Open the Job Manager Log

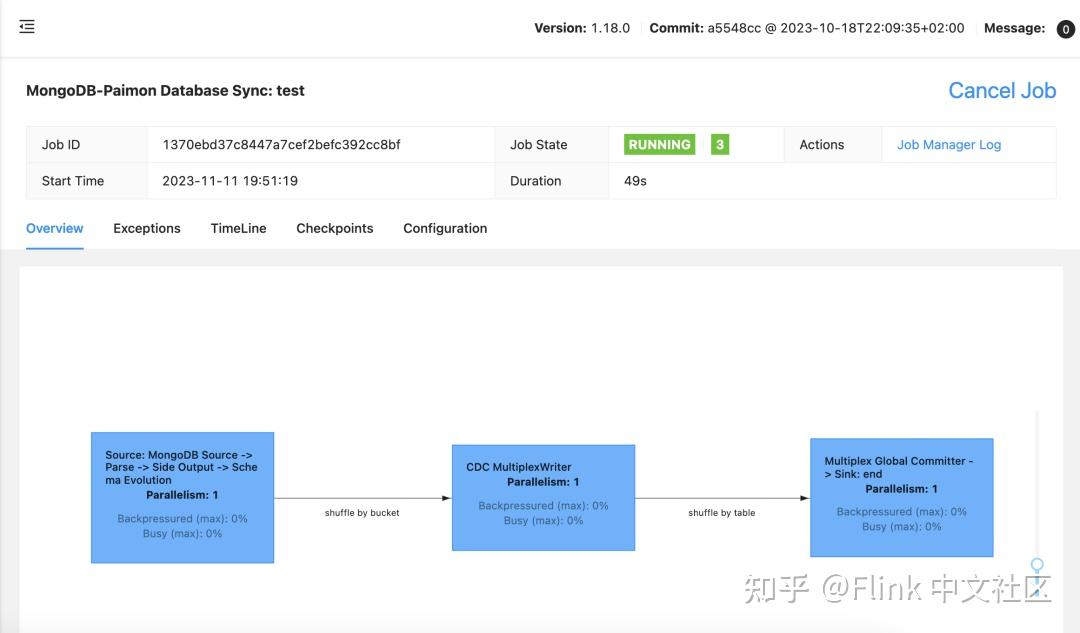click(946, 144)
